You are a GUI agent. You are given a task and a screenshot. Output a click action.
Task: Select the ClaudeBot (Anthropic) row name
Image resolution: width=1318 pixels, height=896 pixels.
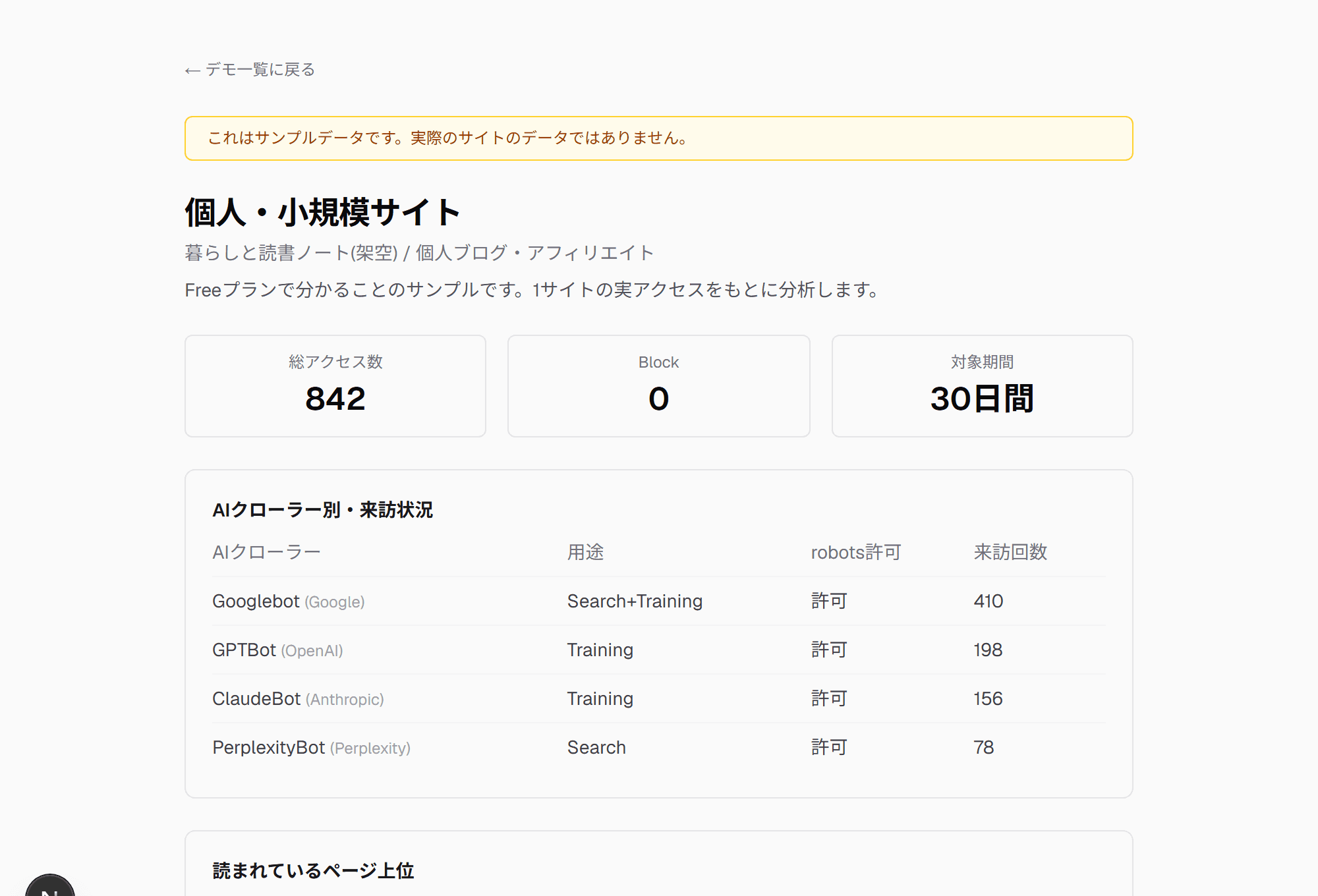click(298, 699)
